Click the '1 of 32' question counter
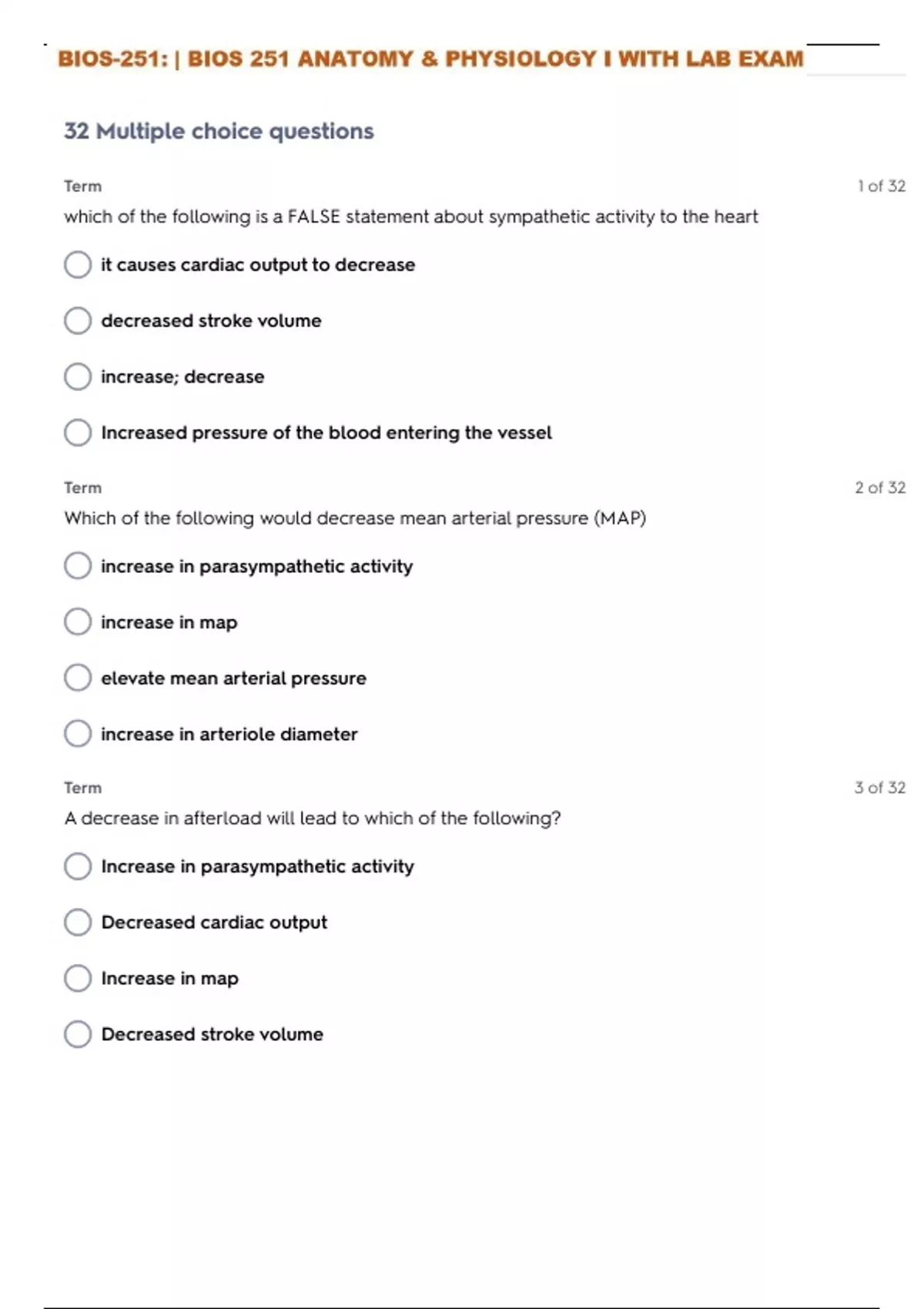924x1309 pixels. pos(881,186)
